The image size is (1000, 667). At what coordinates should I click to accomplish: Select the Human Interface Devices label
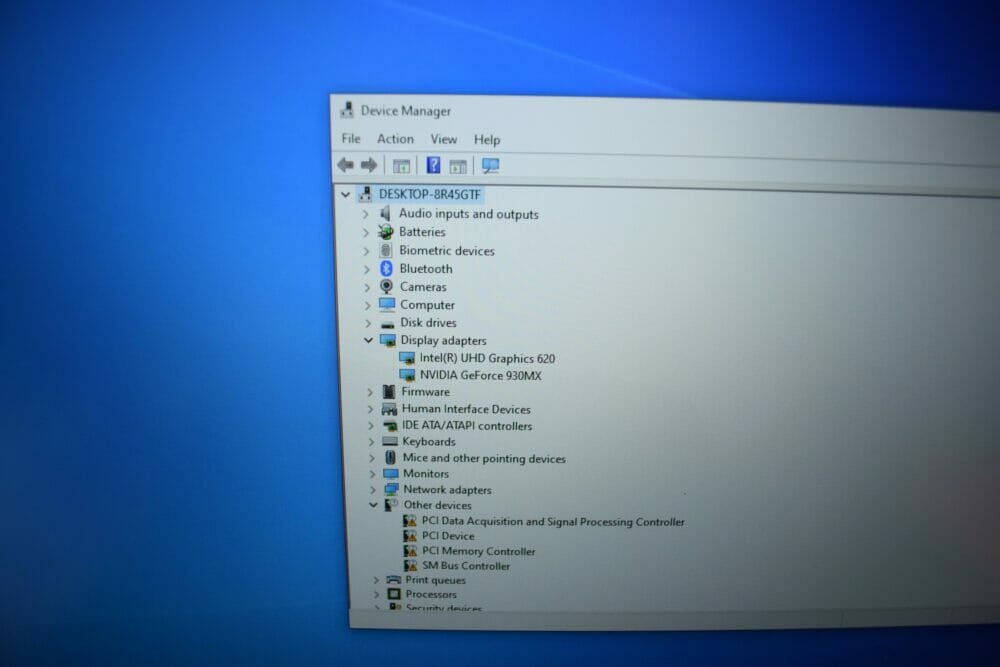(466, 409)
